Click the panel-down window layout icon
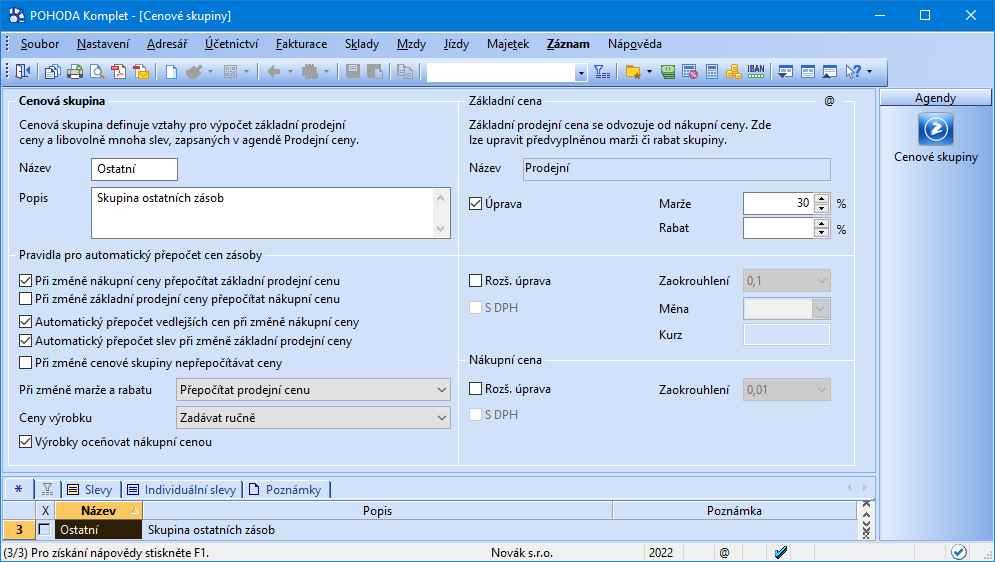This screenshot has height=562, width=995. [786, 72]
